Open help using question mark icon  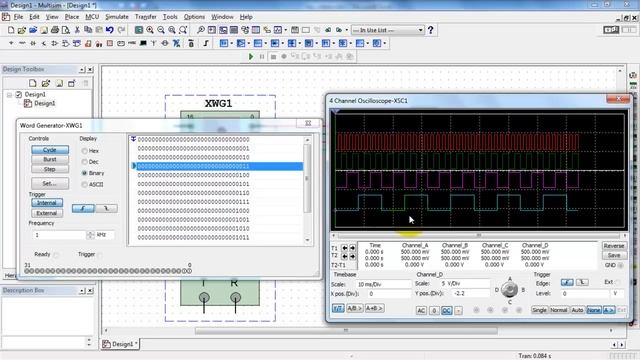(430, 30)
